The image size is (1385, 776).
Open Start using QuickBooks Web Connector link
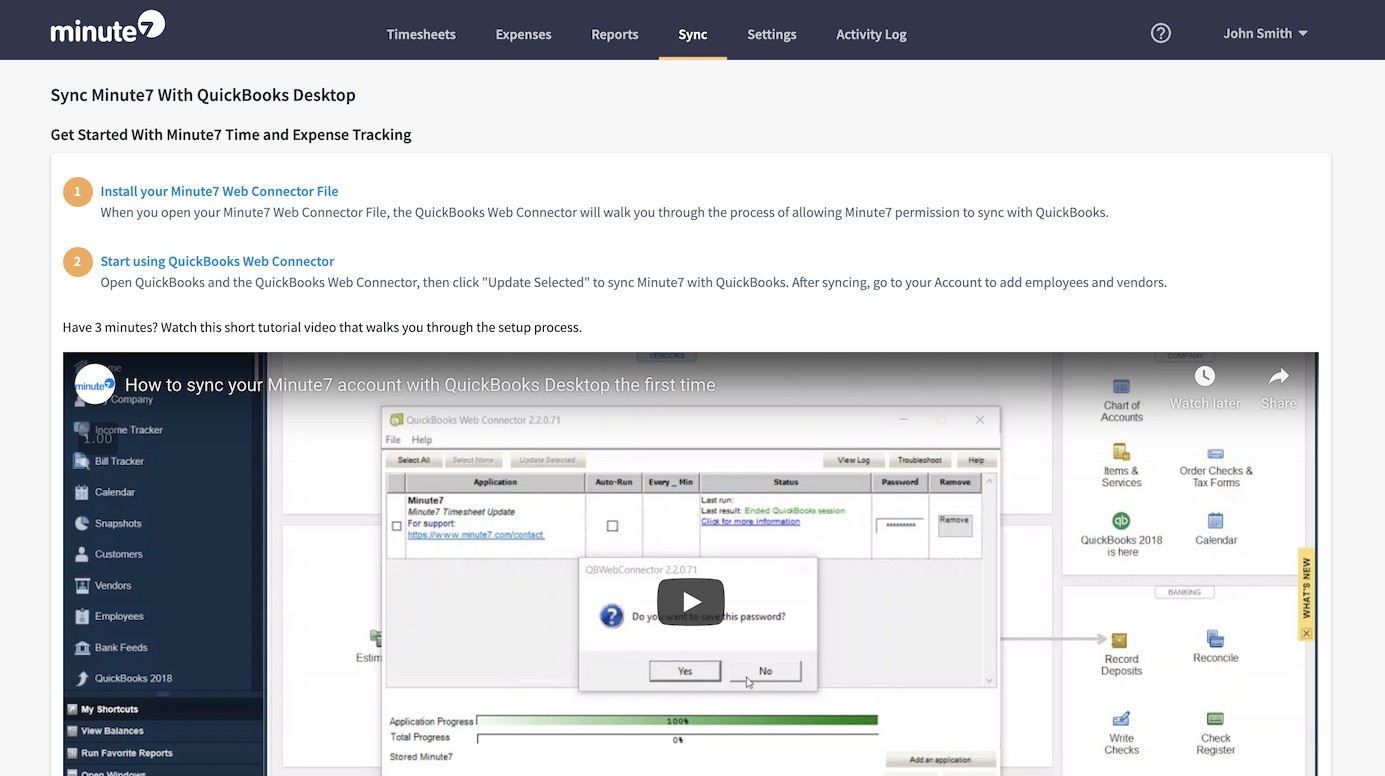217,261
